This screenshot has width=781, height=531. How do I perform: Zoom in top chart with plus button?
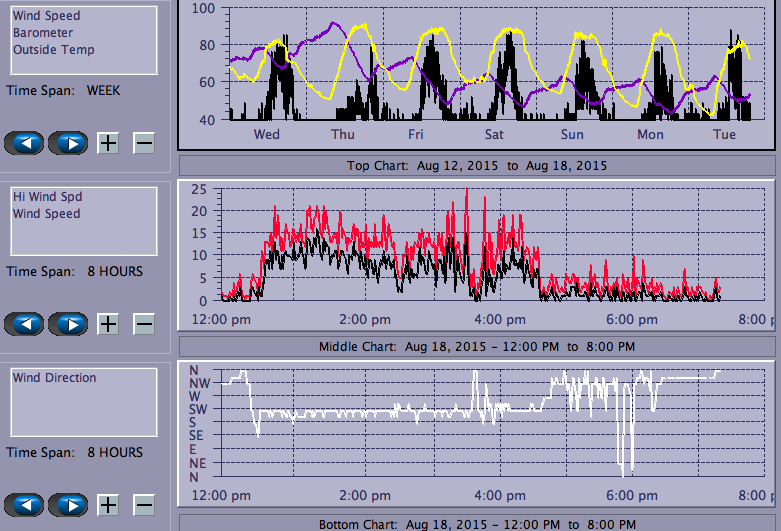(x=108, y=143)
